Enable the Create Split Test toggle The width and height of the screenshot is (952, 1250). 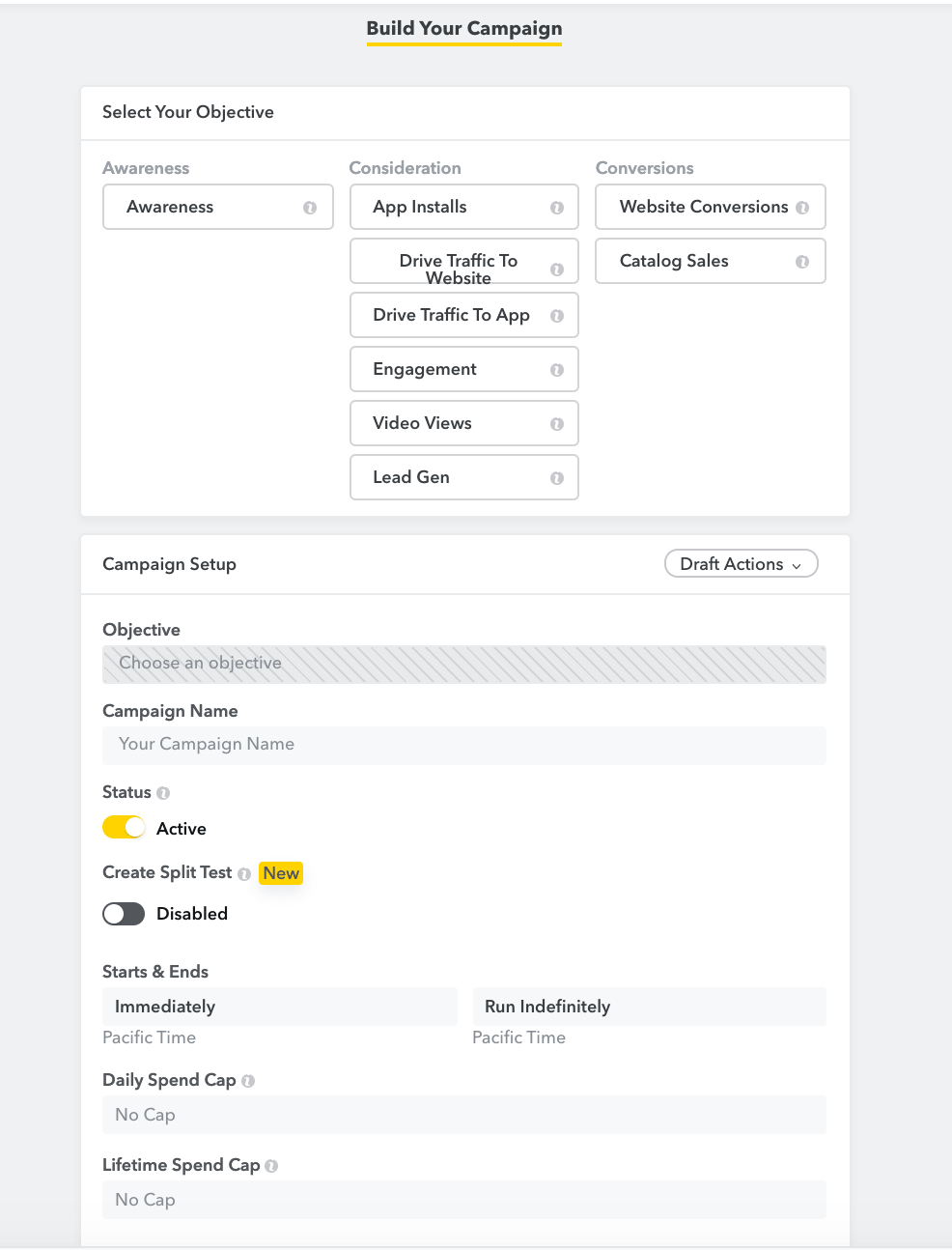pyautogui.click(x=124, y=914)
